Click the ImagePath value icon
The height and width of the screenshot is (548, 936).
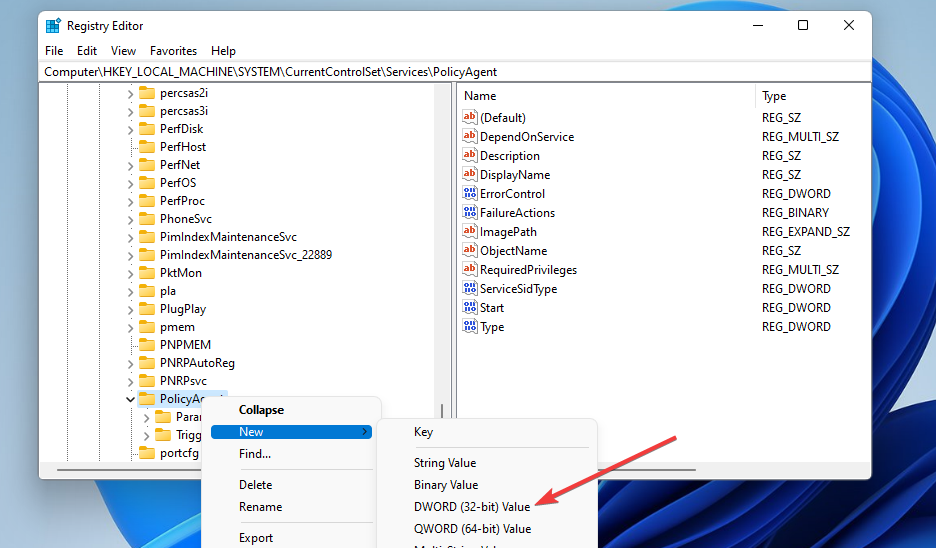(x=470, y=232)
